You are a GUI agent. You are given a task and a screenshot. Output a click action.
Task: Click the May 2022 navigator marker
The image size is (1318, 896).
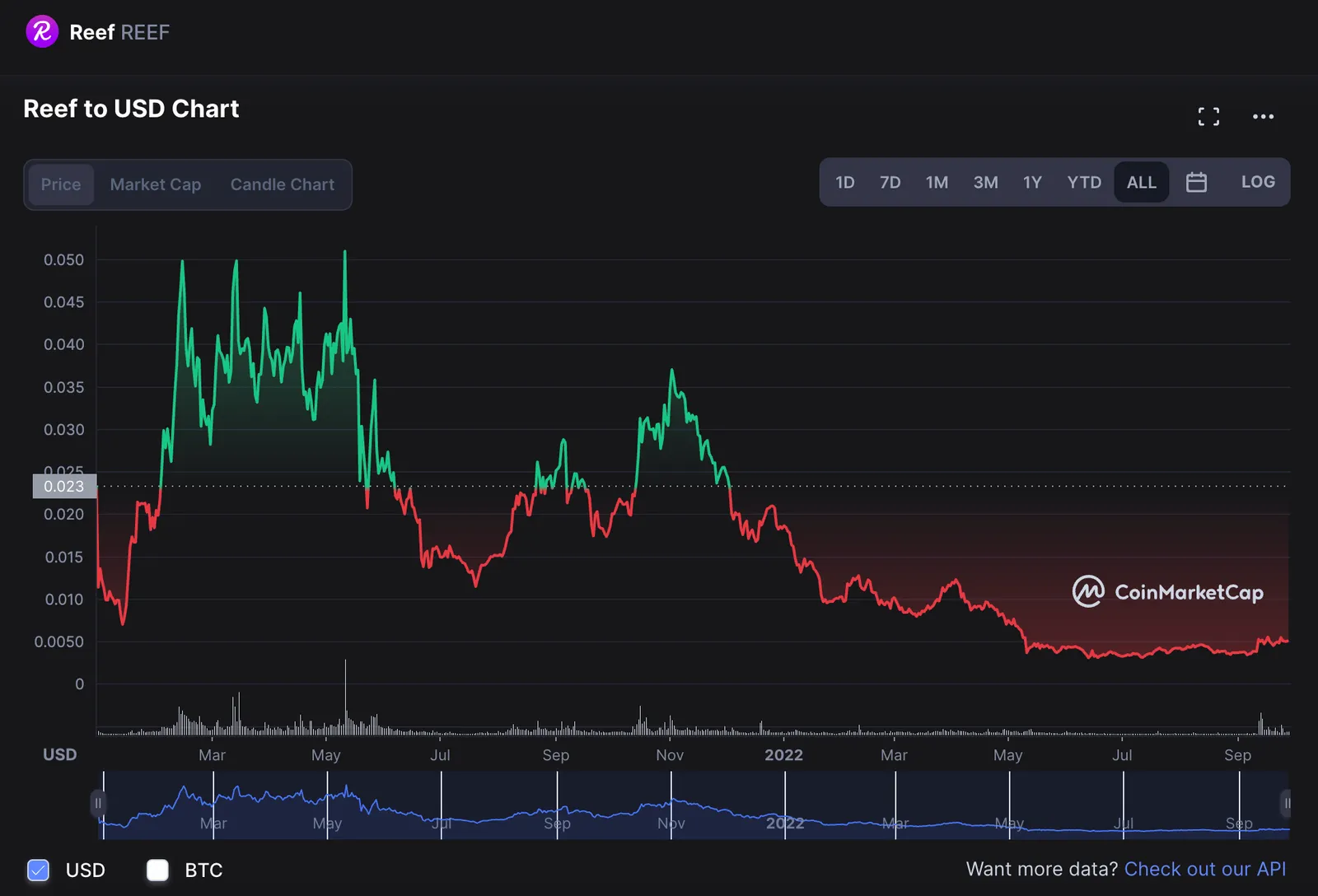(x=1009, y=823)
